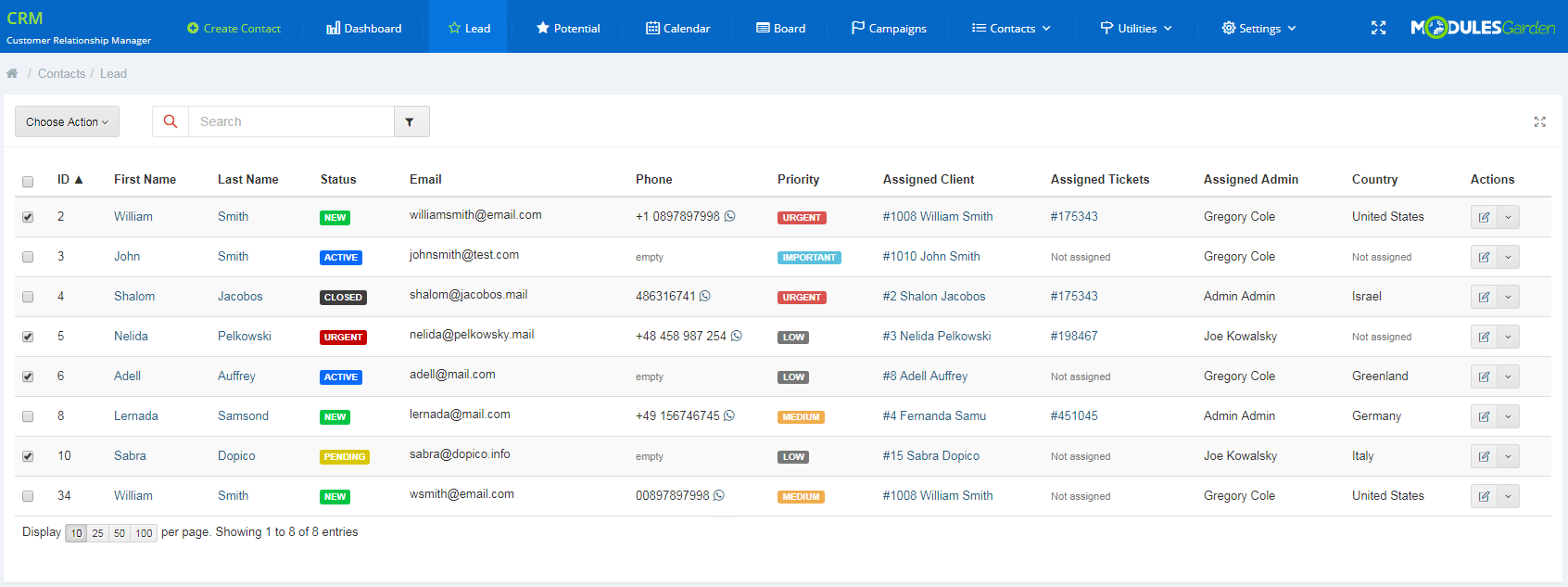Click WhatsApp icon next to 486316741
Viewport: 1568px width, 587px height.
(704, 296)
